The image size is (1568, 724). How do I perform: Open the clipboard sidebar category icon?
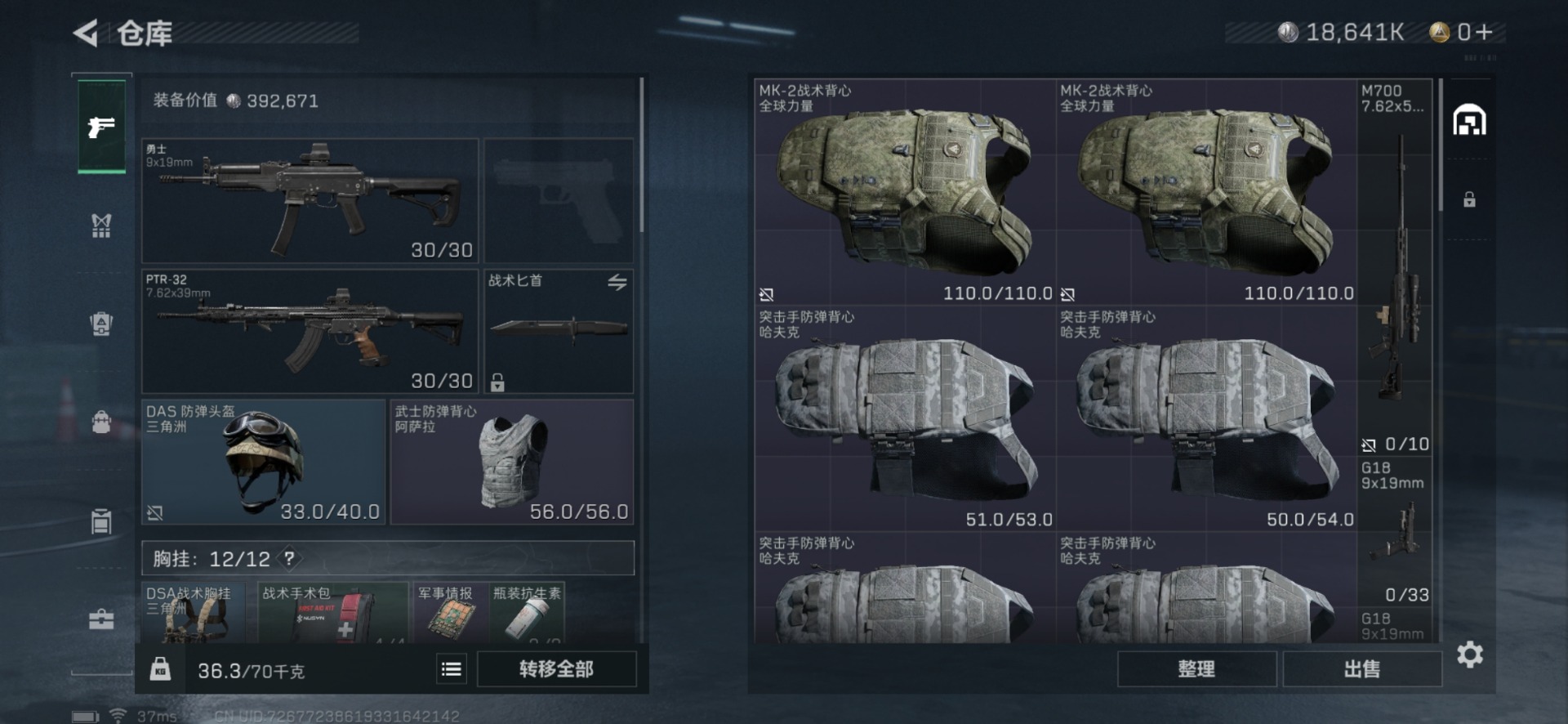tap(101, 521)
